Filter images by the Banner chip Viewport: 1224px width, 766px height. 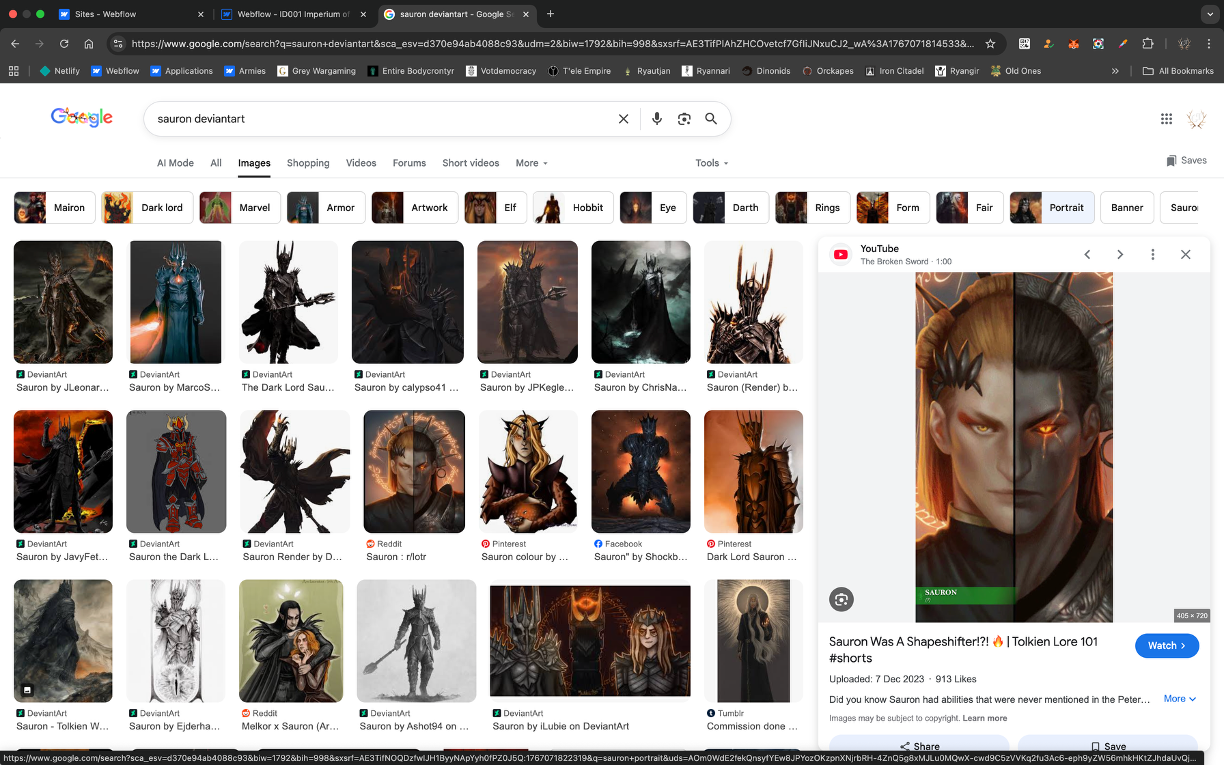pyautogui.click(x=1127, y=208)
